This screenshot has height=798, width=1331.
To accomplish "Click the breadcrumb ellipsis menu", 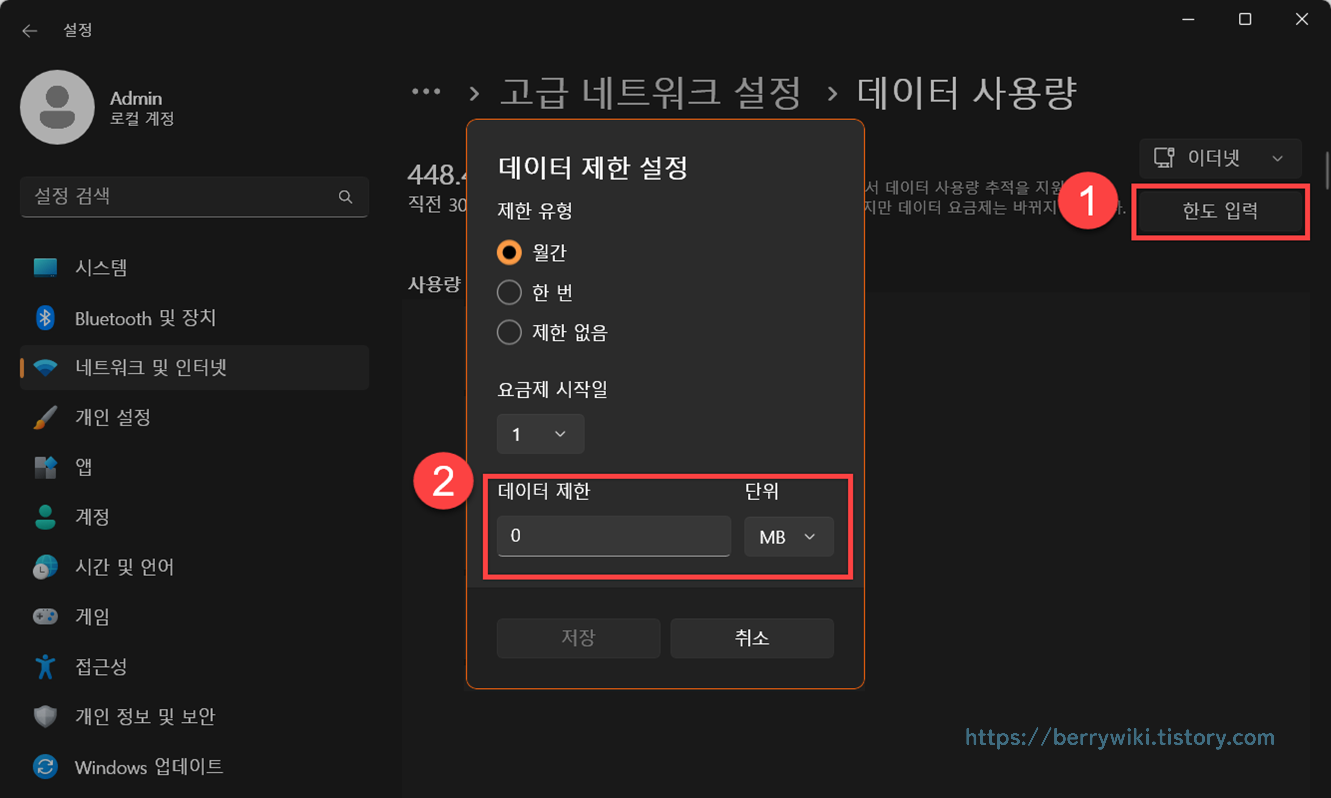I will [427, 90].
